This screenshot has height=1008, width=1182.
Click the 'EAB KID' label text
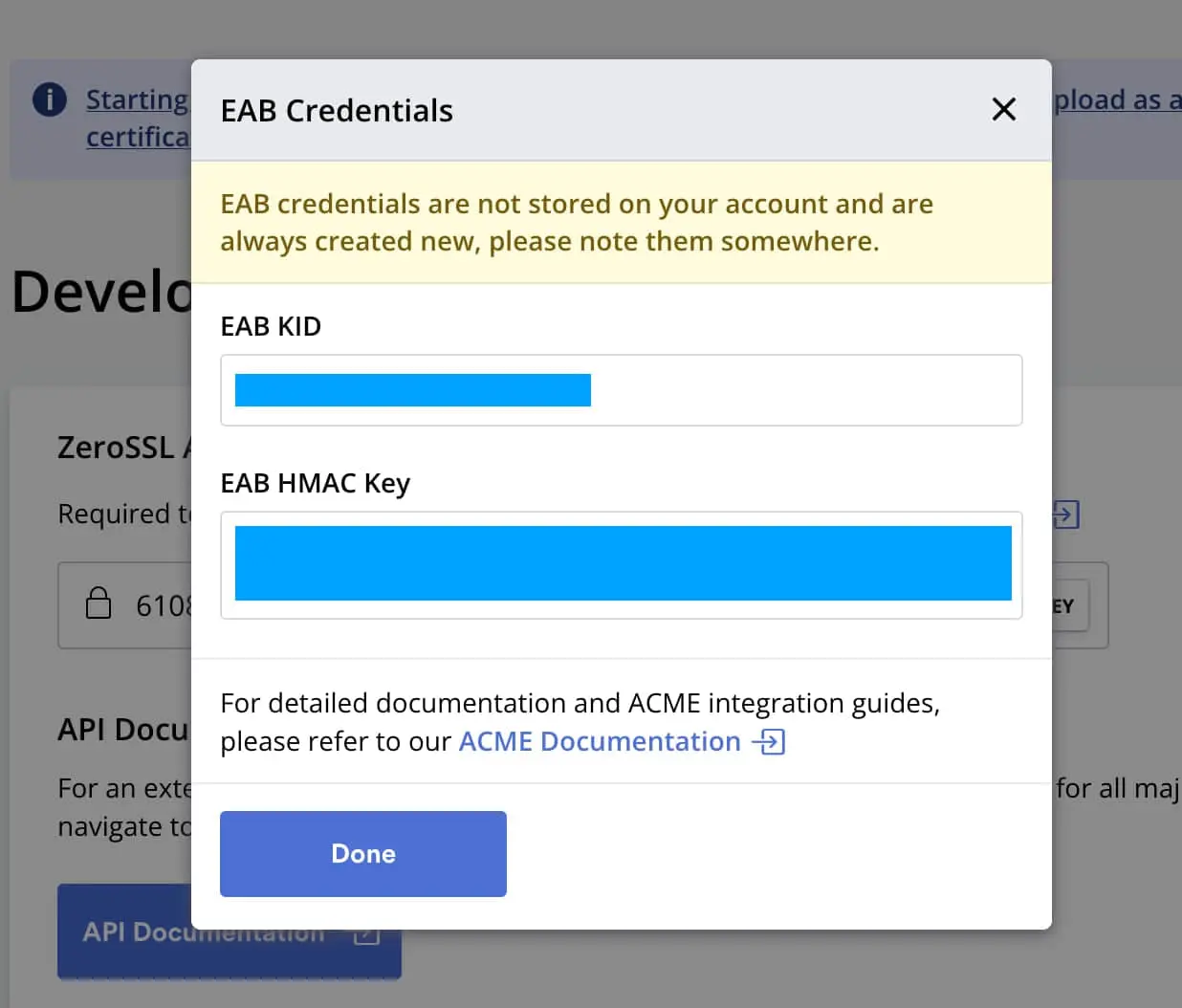[271, 326]
